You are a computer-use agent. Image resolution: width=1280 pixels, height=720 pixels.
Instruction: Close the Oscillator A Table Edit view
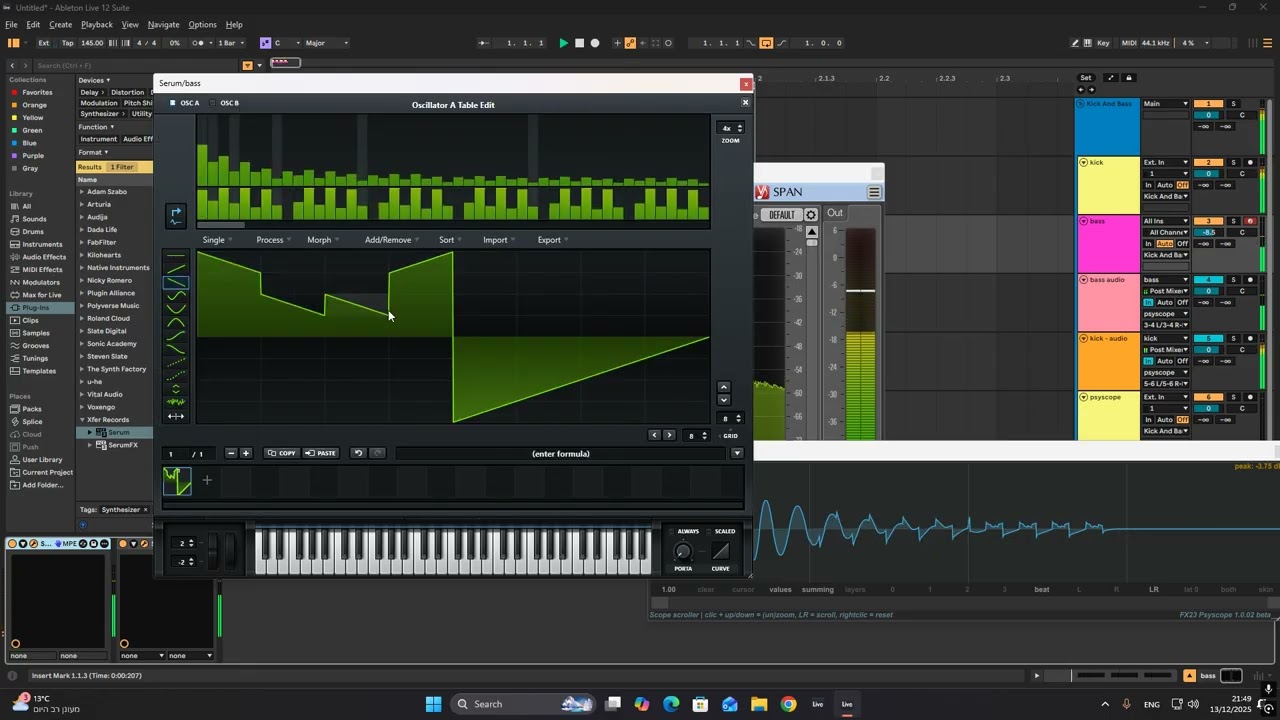pyautogui.click(x=745, y=103)
